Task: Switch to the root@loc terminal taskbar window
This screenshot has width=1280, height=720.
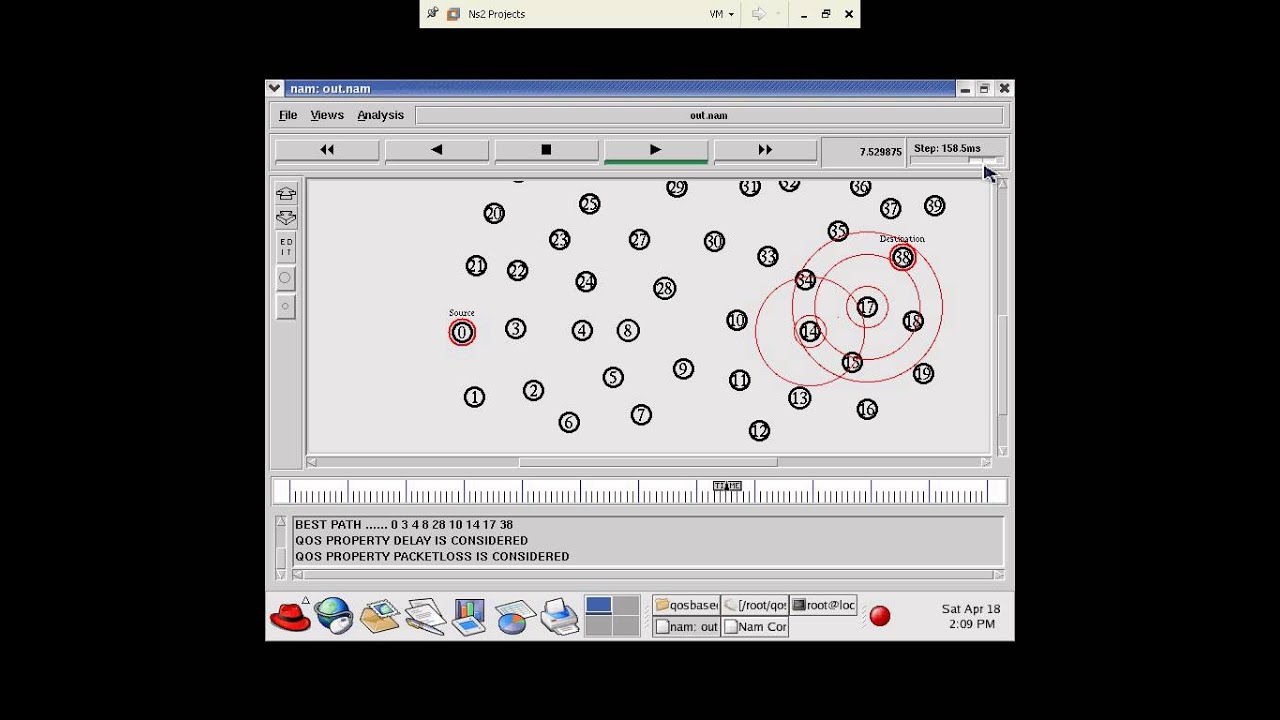Action: [823, 605]
